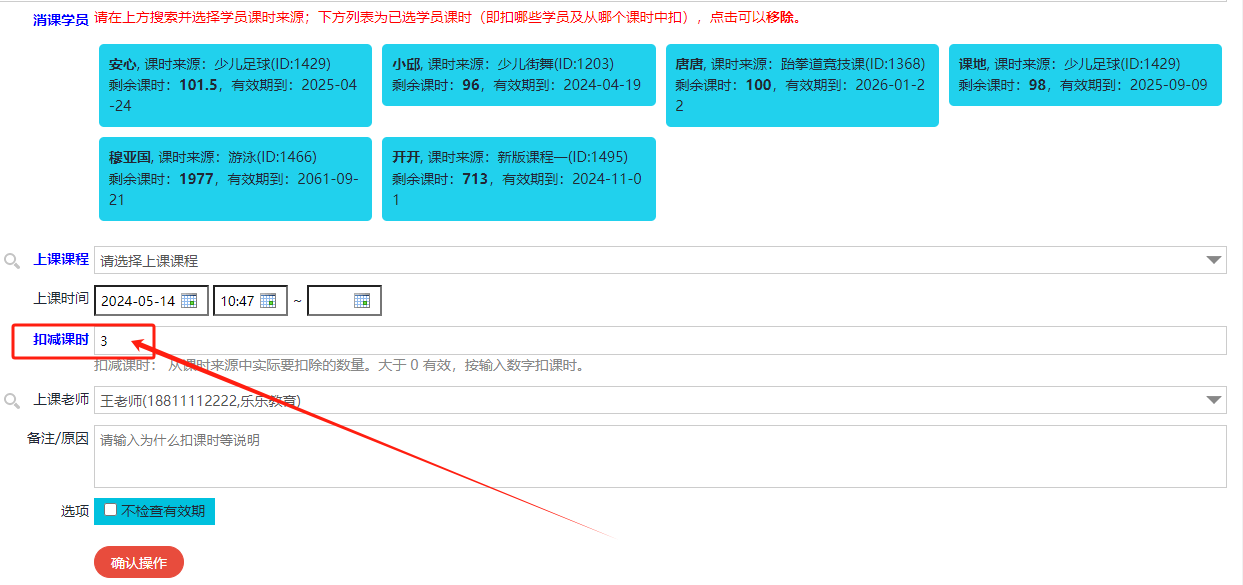Remove the 小邱 少儿街舞 student card

[518, 75]
